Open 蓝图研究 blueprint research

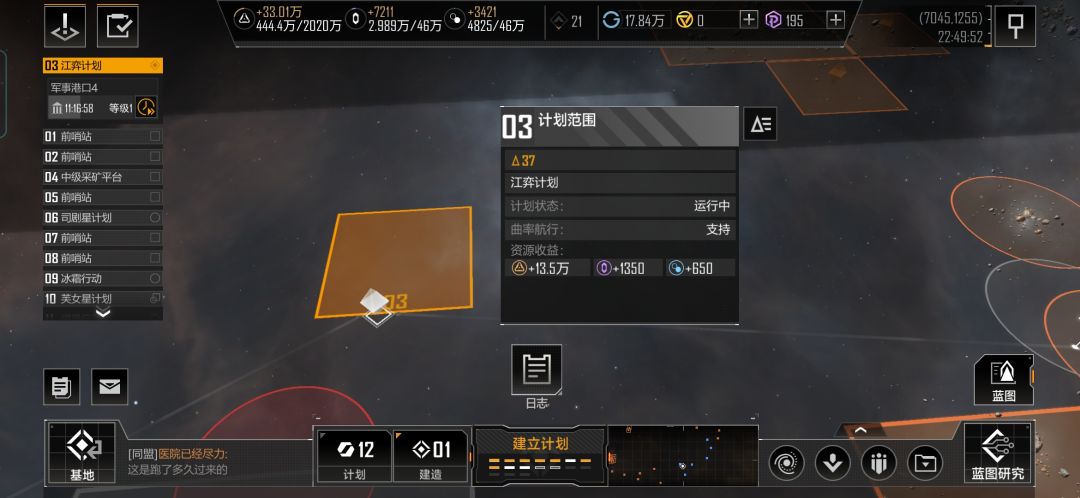pyautogui.click(x=997, y=453)
